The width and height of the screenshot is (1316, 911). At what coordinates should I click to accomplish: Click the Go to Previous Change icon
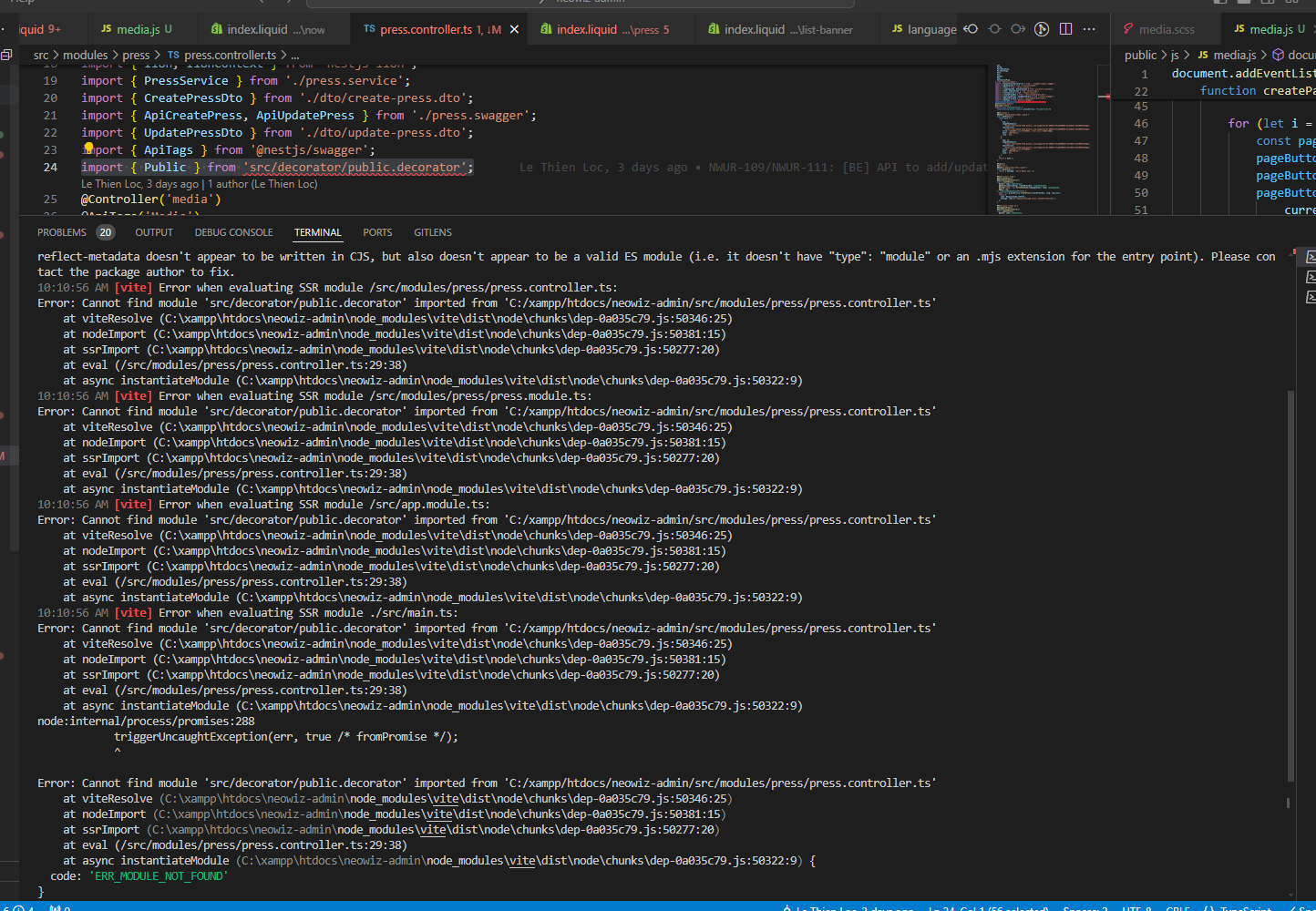tap(971, 29)
